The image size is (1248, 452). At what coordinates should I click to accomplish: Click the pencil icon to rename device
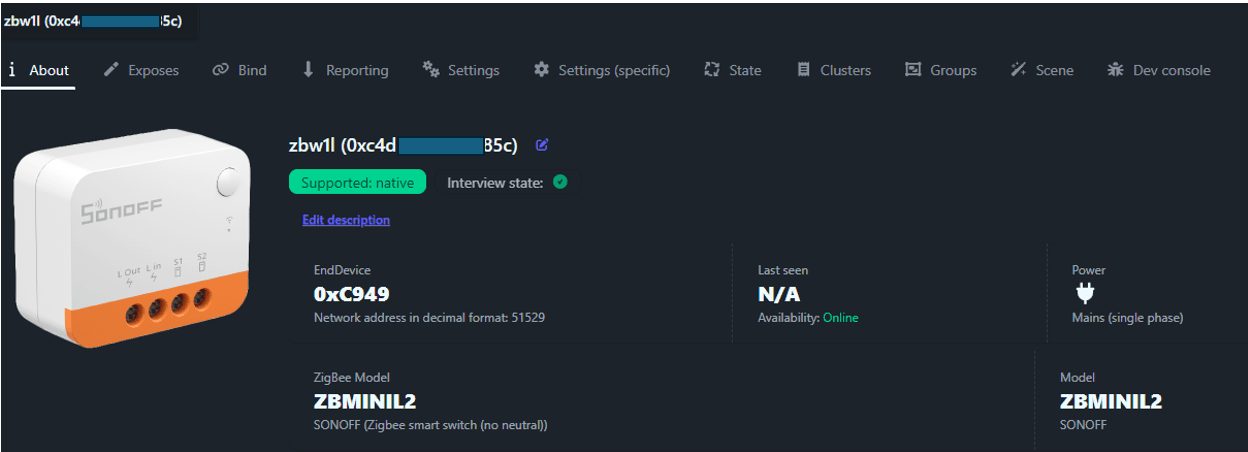tap(542, 145)
